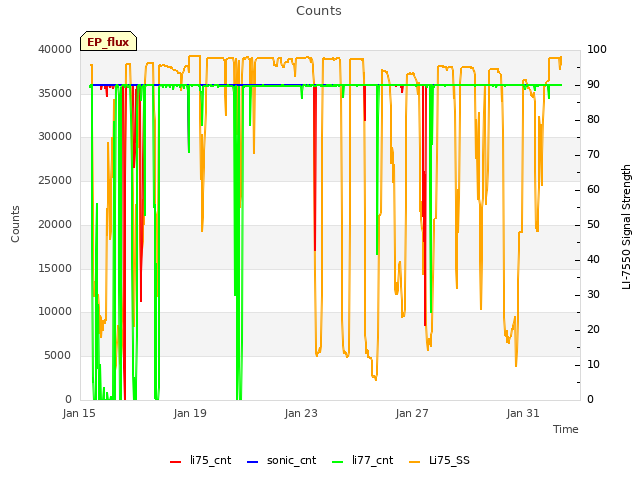Click the EP_flux label box
The height and width of the screenshot is (480, 640).
(x=108, y=41)
